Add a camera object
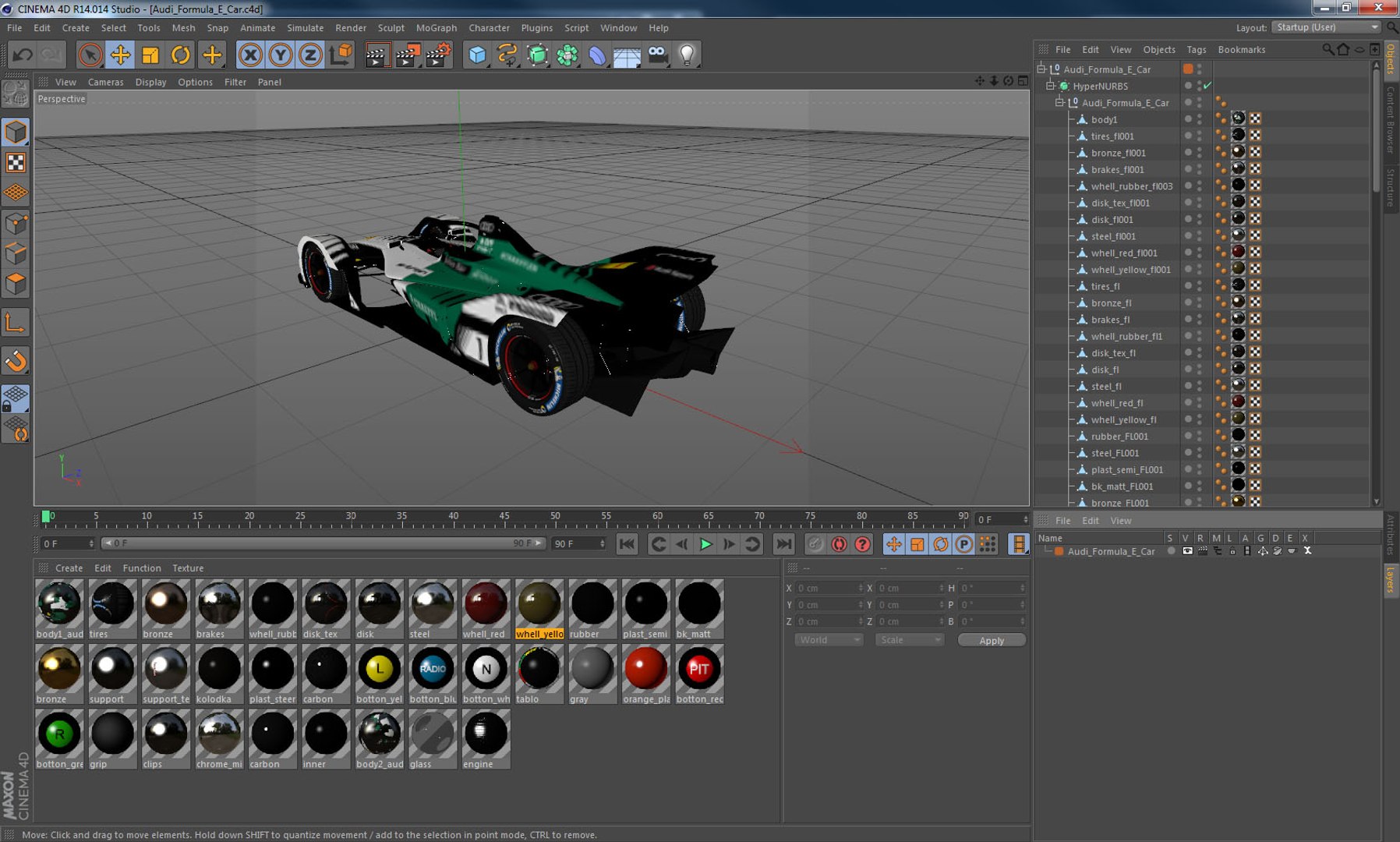Image resolution: width=1400 pixels, height=842 pixels. [x=658, y=55]
